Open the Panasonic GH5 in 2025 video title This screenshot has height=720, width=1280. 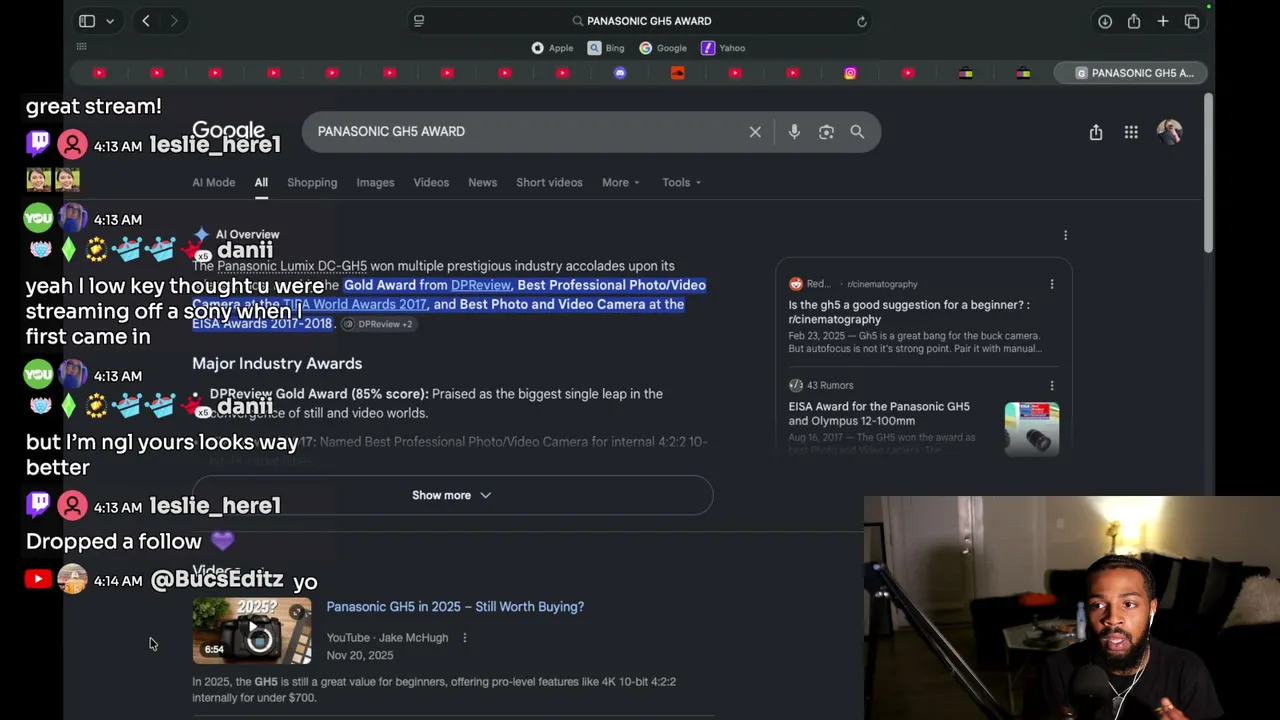pos(455,607)
